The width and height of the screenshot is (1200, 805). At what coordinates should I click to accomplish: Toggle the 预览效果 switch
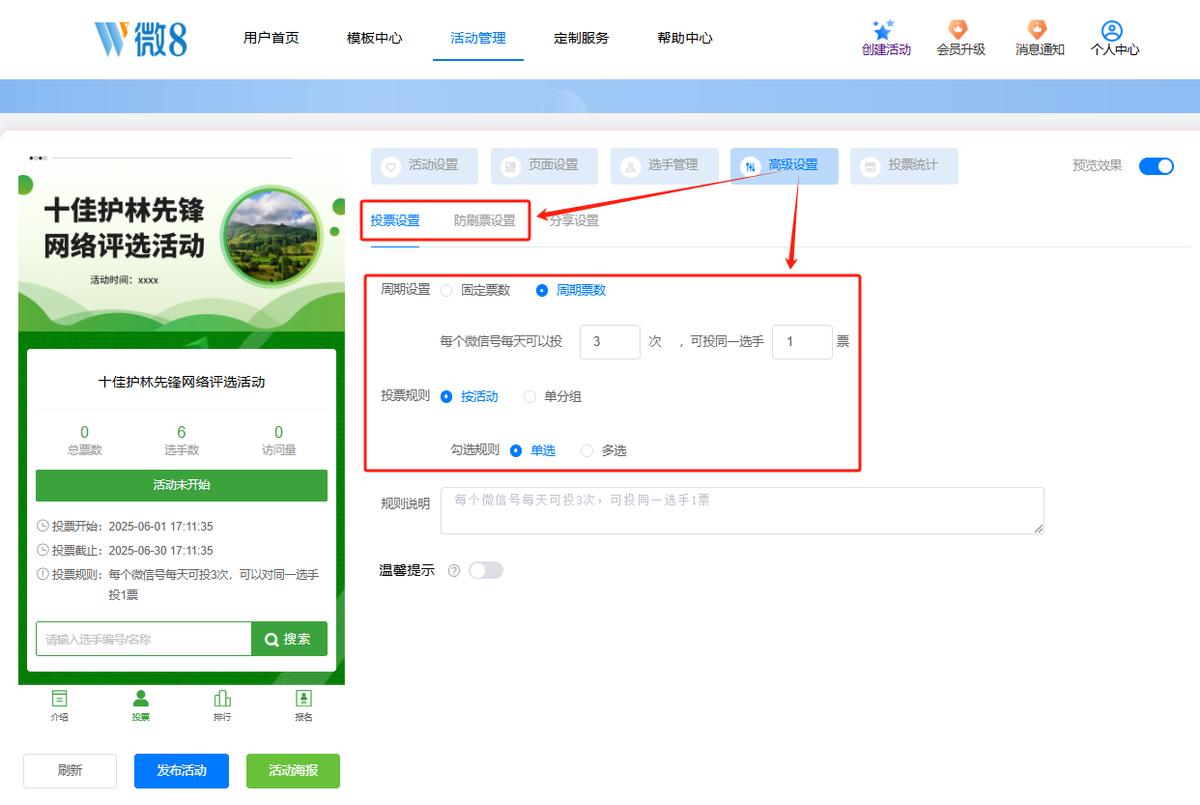coord(1156,166)
